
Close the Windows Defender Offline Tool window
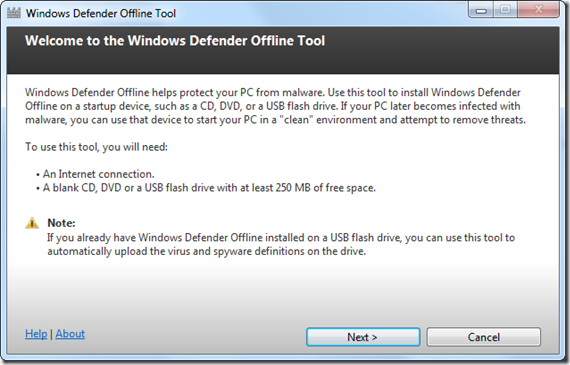click(x=538, y=10)
